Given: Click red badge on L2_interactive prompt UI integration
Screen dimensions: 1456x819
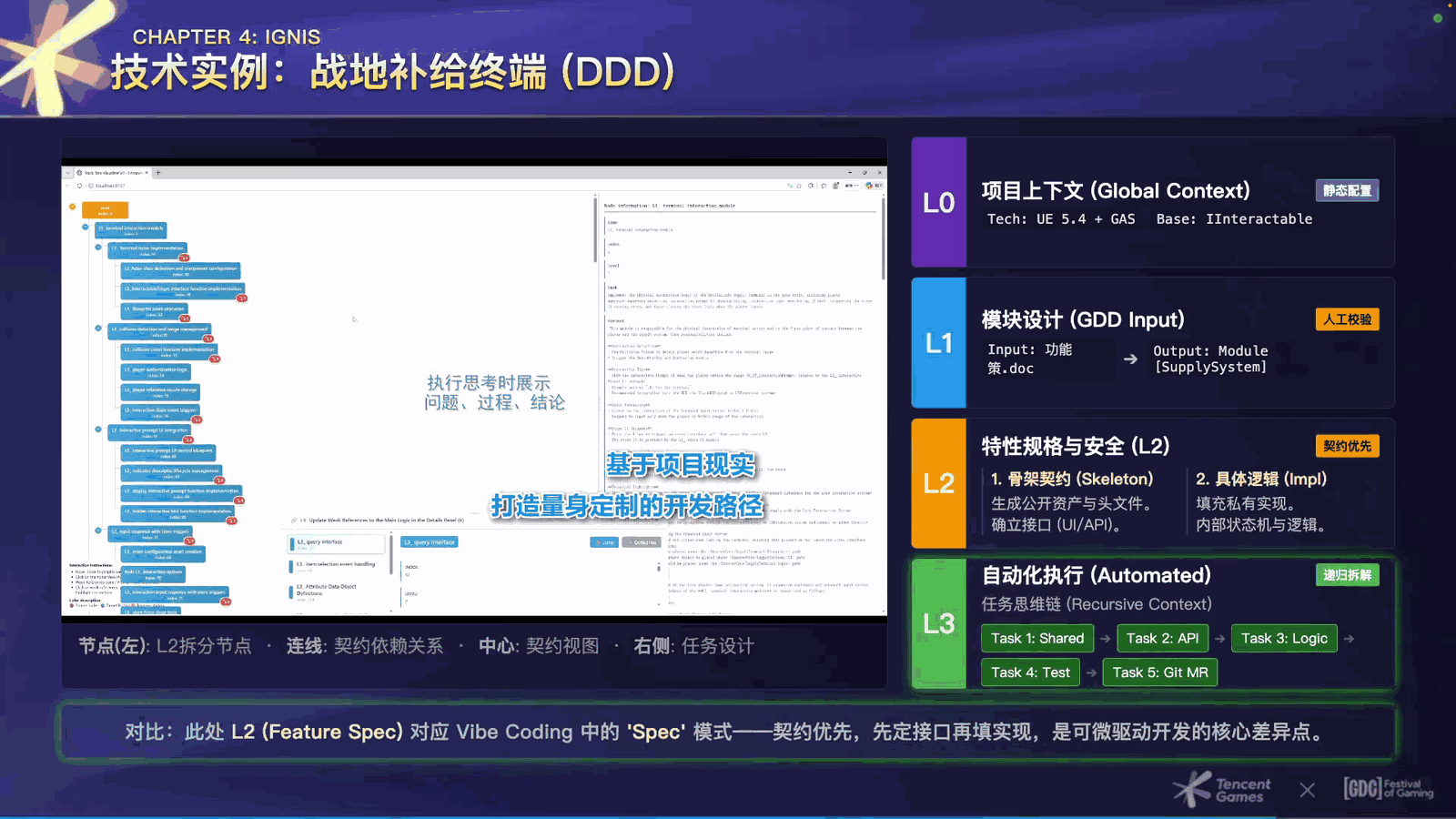Looking at the screenshot, I should pyautogui.click(x=188, y=440).
